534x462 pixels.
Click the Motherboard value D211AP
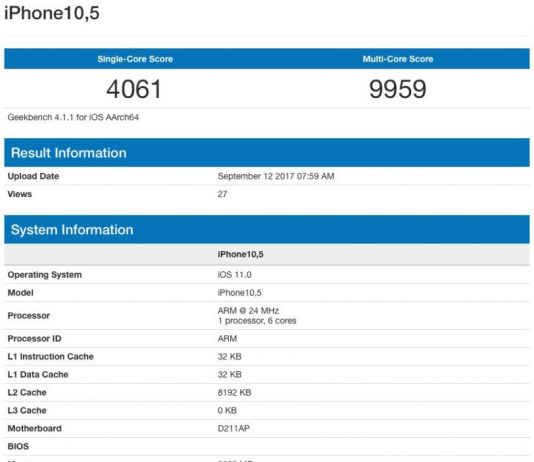tap(234, 428)
